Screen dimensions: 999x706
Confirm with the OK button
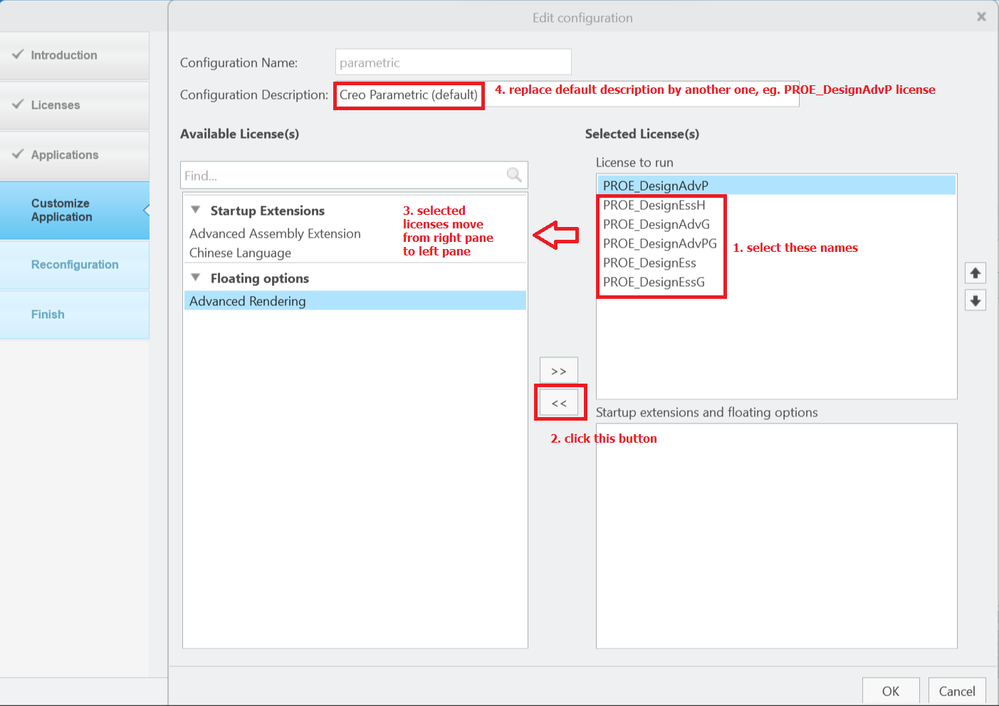tap(891, 691)
